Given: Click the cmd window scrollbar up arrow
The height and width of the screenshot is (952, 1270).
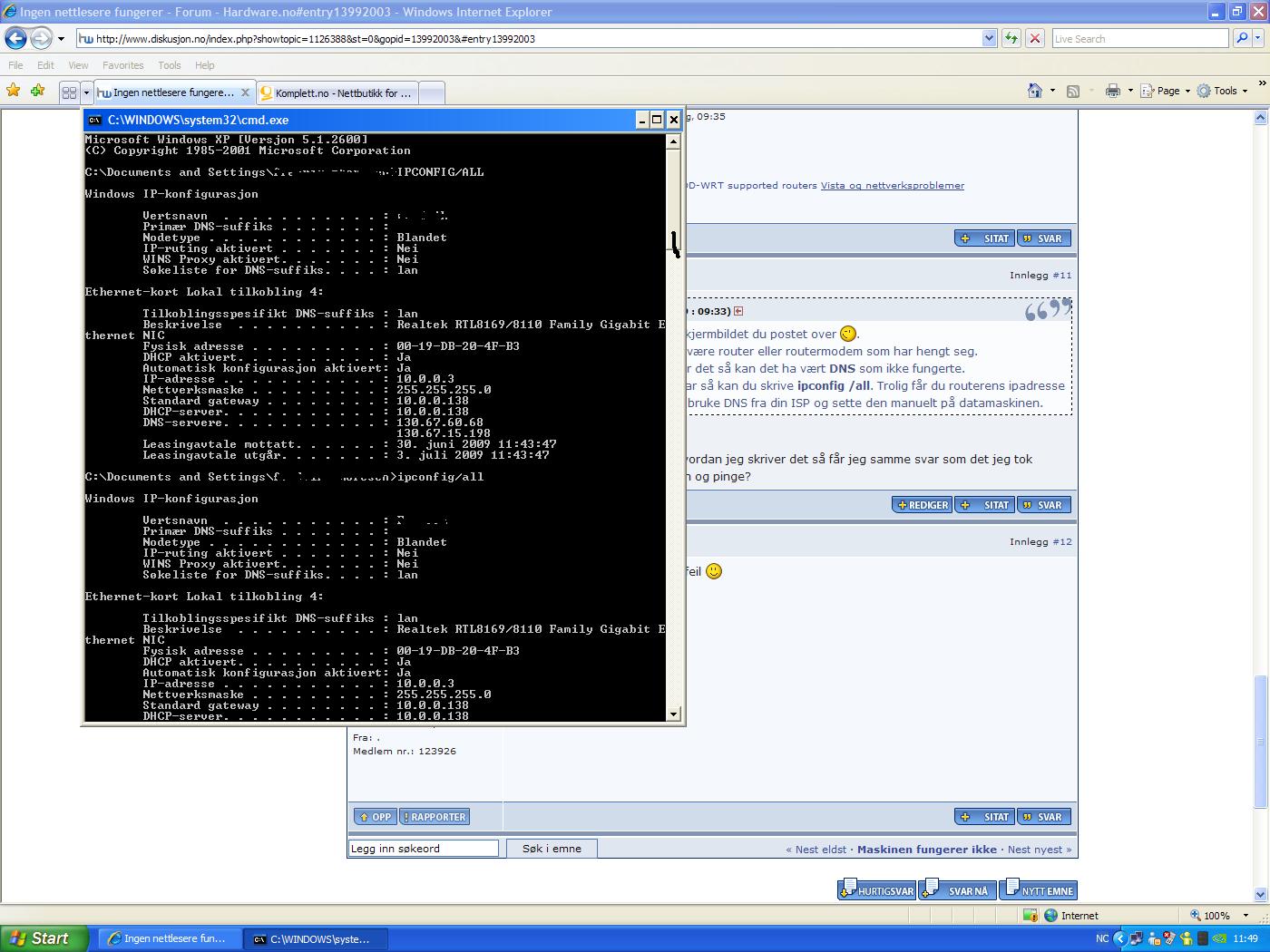Looking at the screenshot, I should [x=673, y=141].
